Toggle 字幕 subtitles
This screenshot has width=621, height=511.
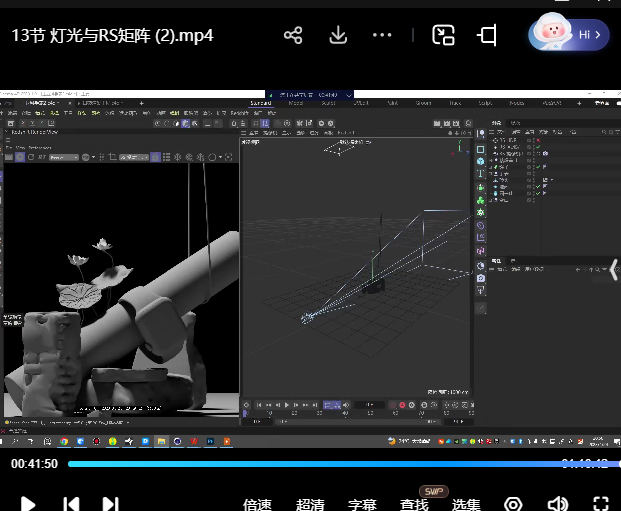(x=362, y=504)
